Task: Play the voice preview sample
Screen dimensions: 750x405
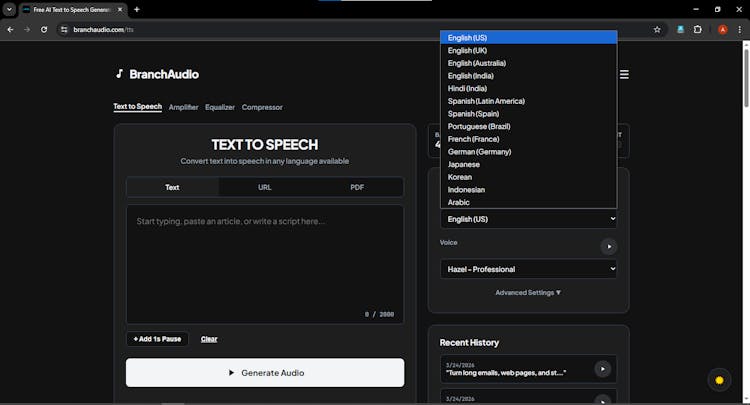Action: pyautogui.click(x=608, y=246)
